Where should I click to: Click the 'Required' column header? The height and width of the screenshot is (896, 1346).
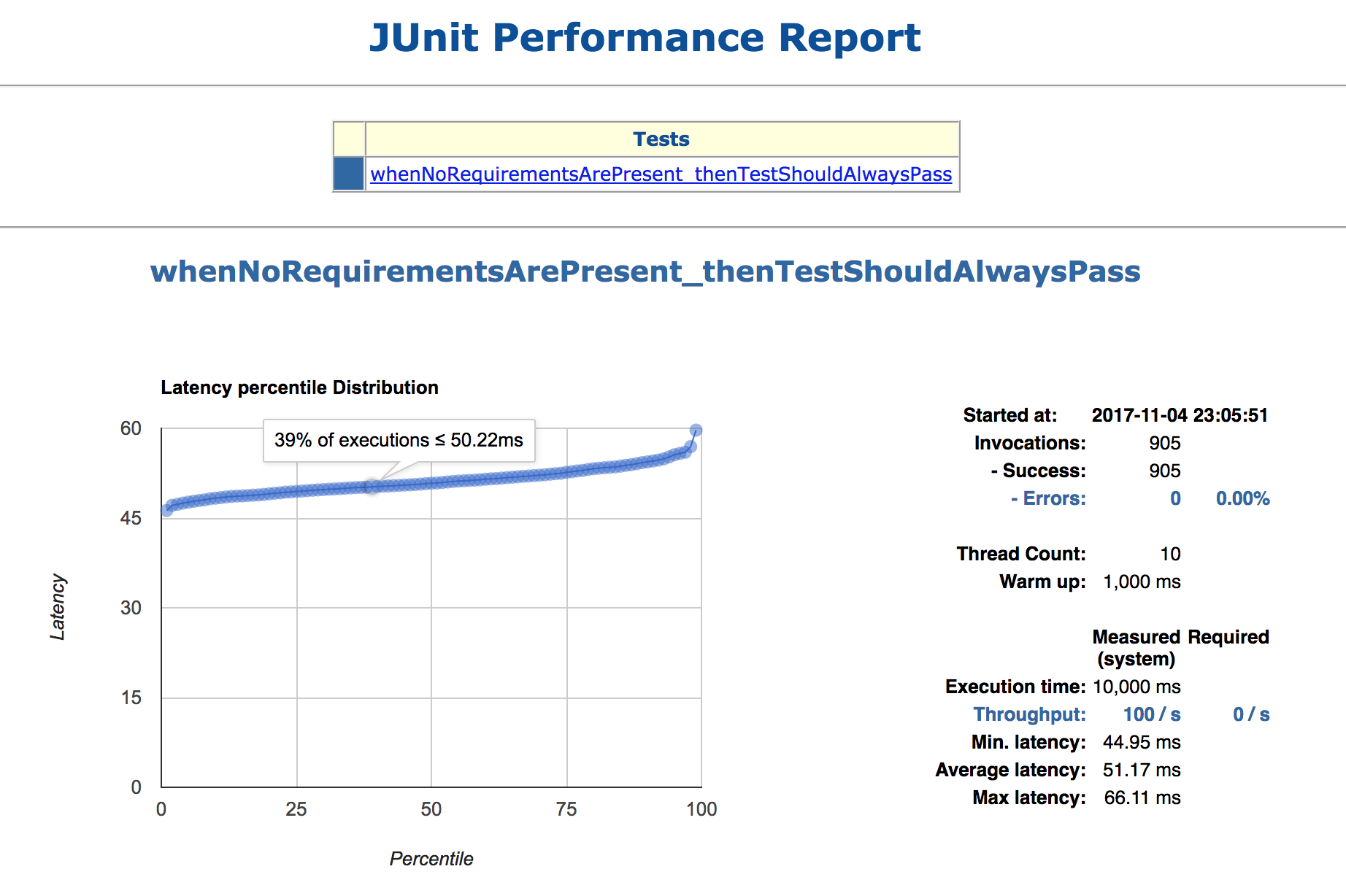point(1228,637)
